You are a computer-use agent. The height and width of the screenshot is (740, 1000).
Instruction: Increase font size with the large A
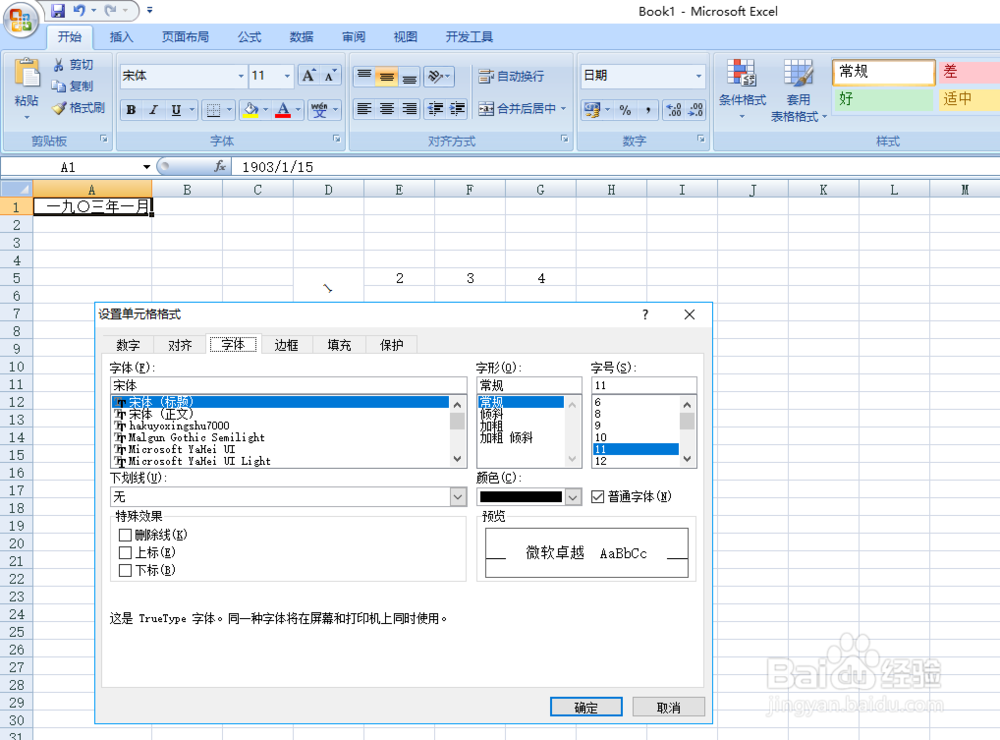[x=309, y=76]
